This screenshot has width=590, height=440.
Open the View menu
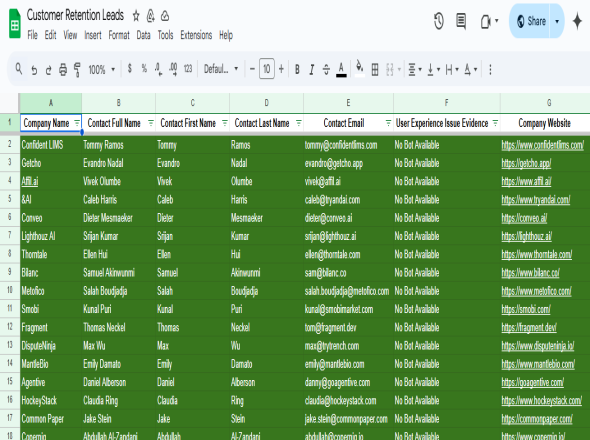tap(70, 35)
